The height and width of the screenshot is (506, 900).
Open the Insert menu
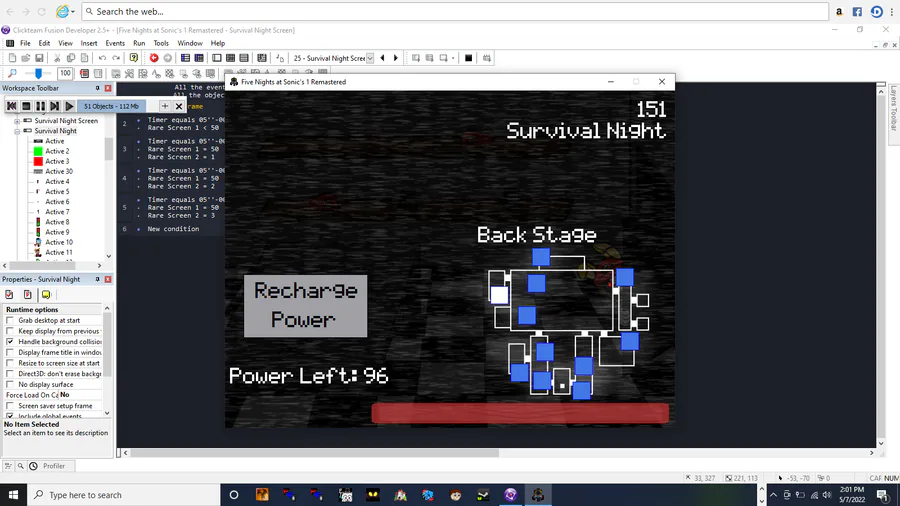pos(89,43)
